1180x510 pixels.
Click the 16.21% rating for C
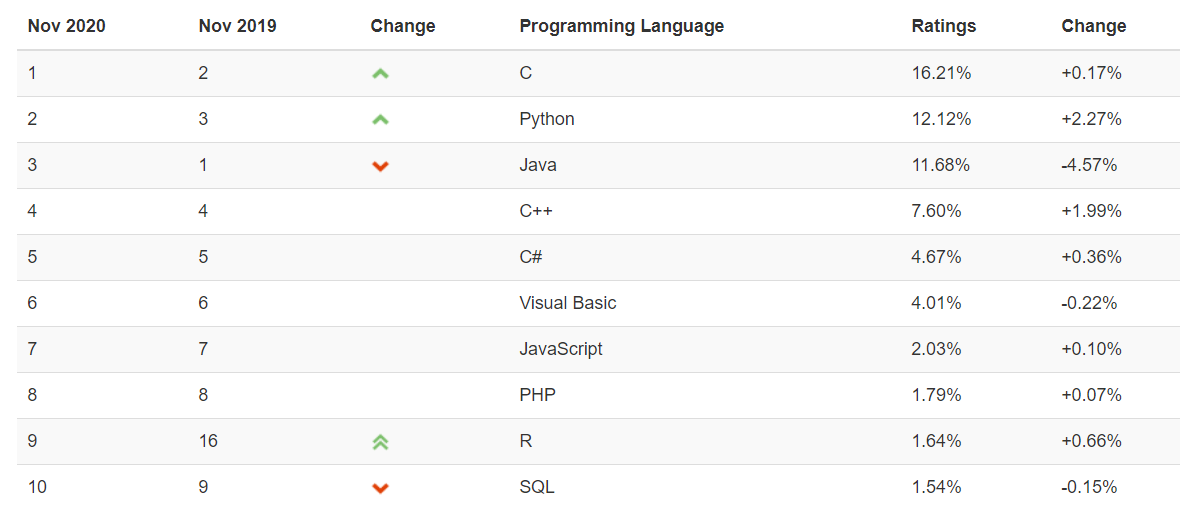coord(941,74)
